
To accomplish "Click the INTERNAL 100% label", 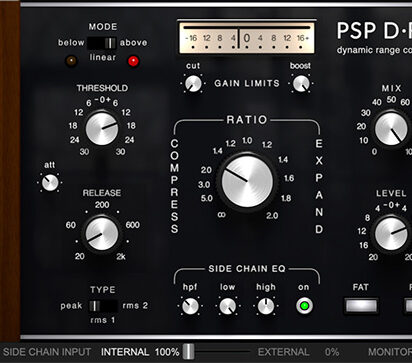I will (140, 352).
